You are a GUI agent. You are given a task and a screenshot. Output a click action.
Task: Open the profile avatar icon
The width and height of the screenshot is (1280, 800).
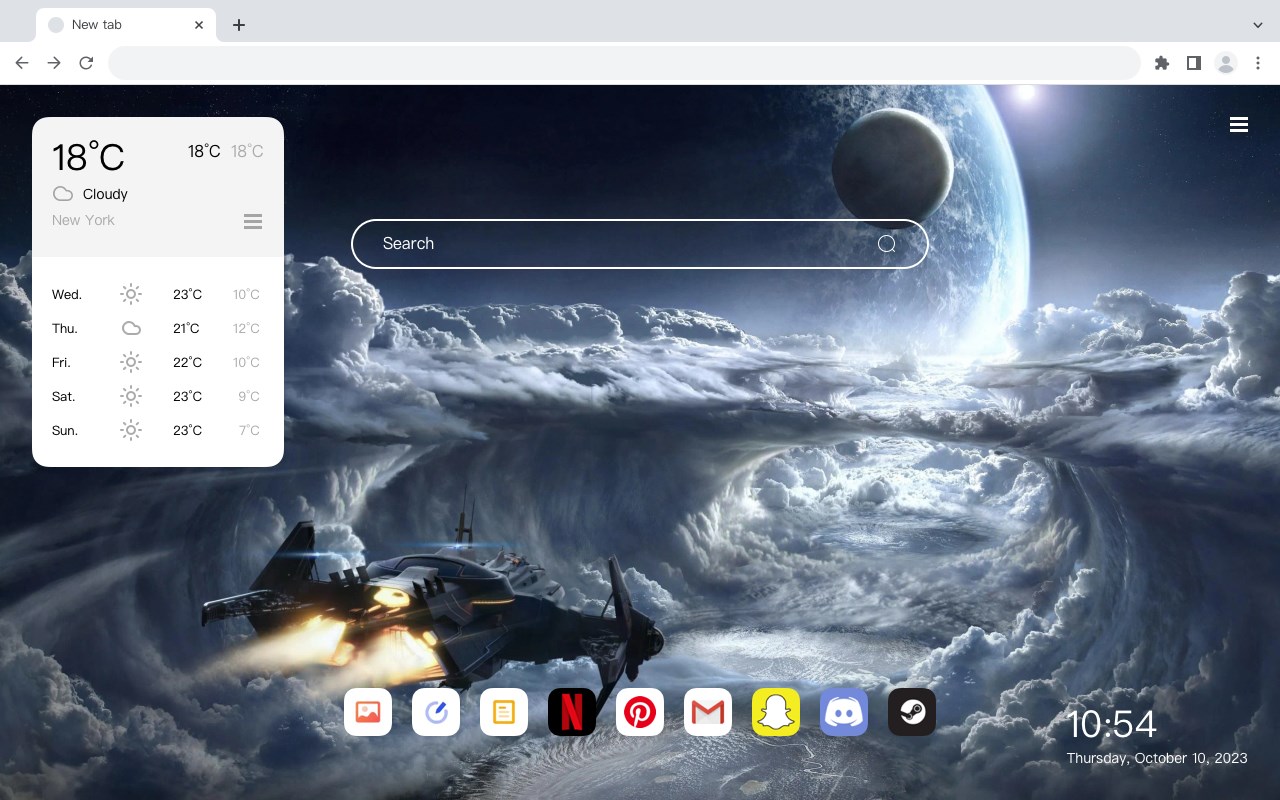tap(1226, 63)
